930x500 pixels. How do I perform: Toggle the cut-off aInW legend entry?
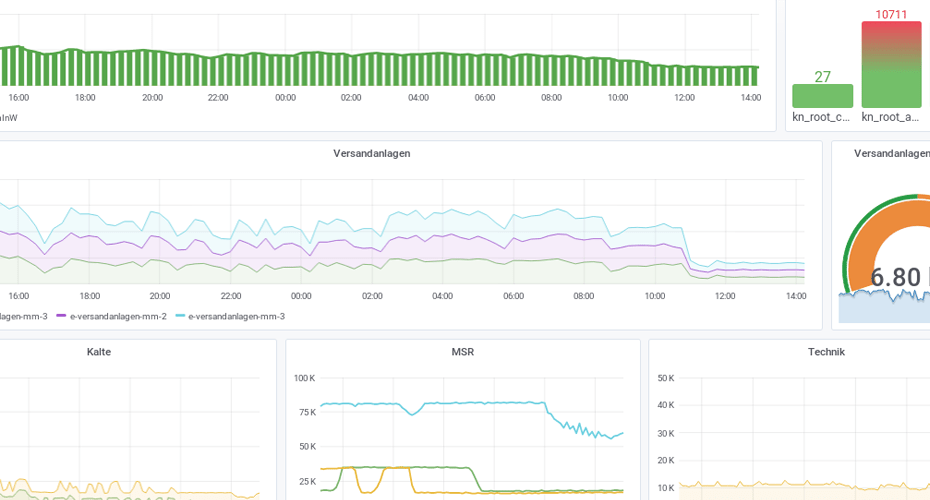8,117
